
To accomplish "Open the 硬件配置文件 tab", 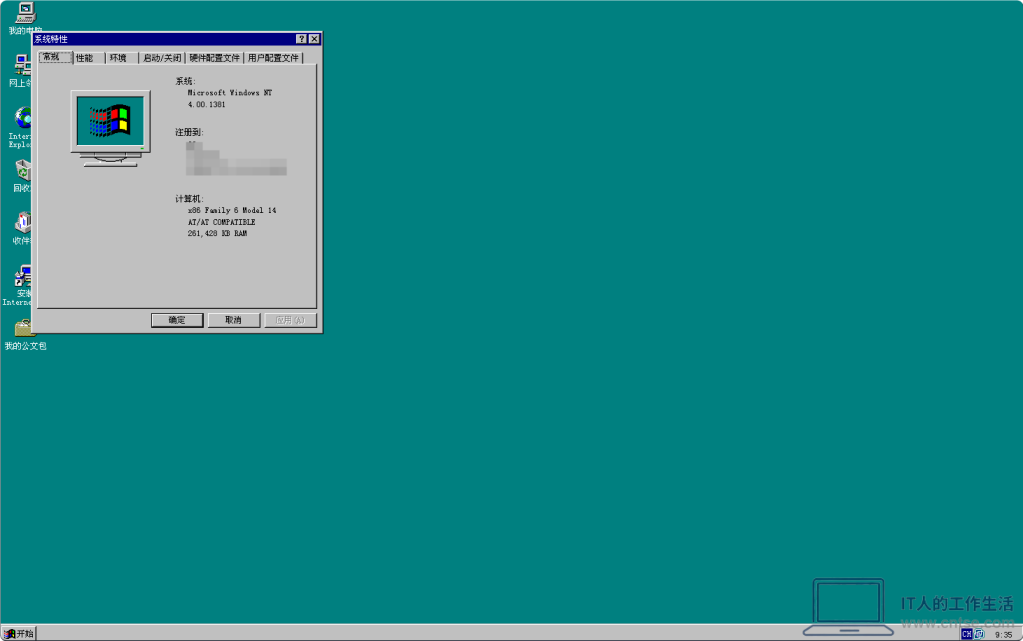I will (214, 58).
